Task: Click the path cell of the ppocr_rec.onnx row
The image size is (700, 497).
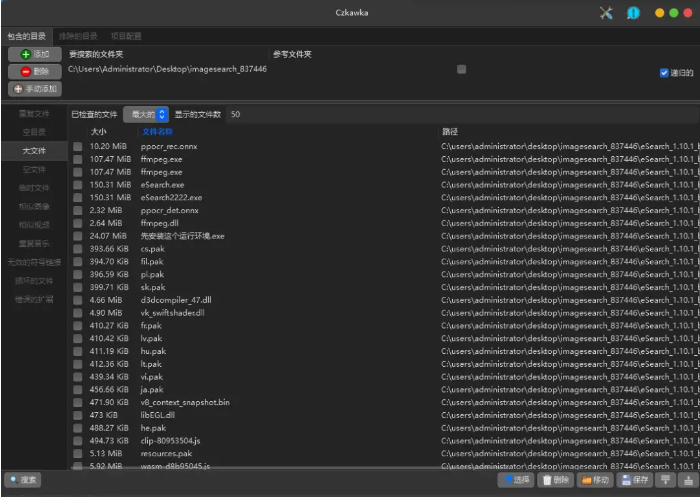Action: (570, 146)
